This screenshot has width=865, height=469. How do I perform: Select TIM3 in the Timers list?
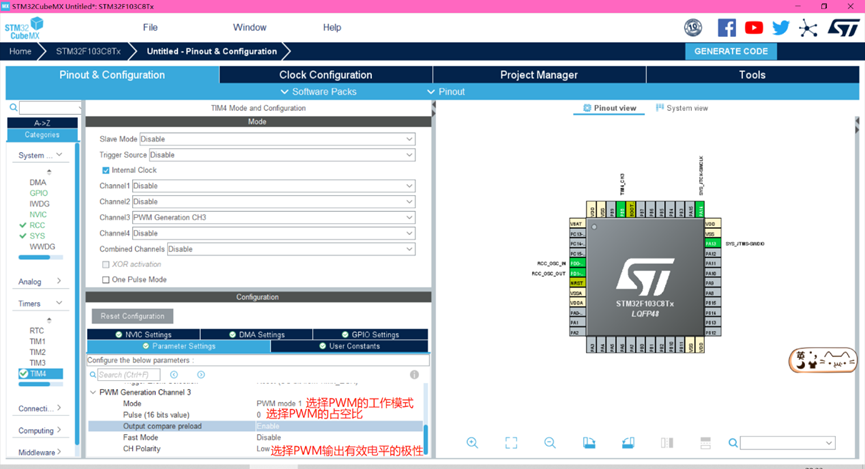[37, 363]
